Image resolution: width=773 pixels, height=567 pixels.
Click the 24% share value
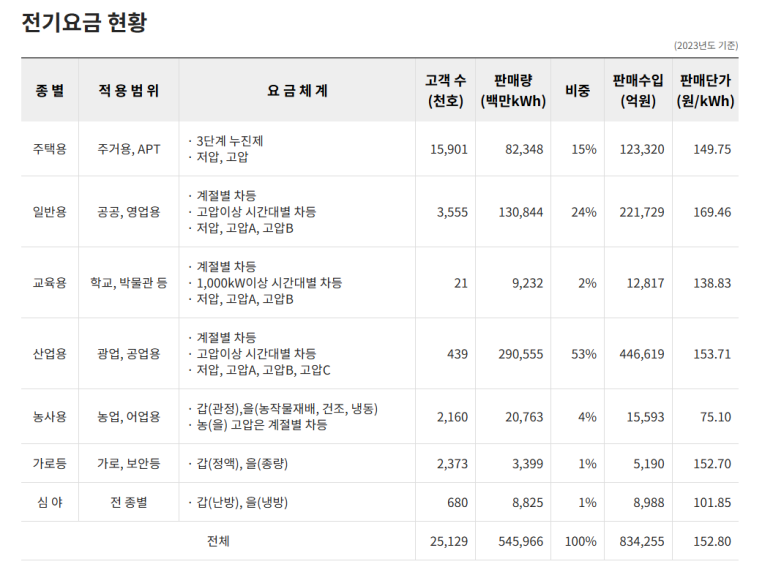pyautogui.click(x=584, y=212)
